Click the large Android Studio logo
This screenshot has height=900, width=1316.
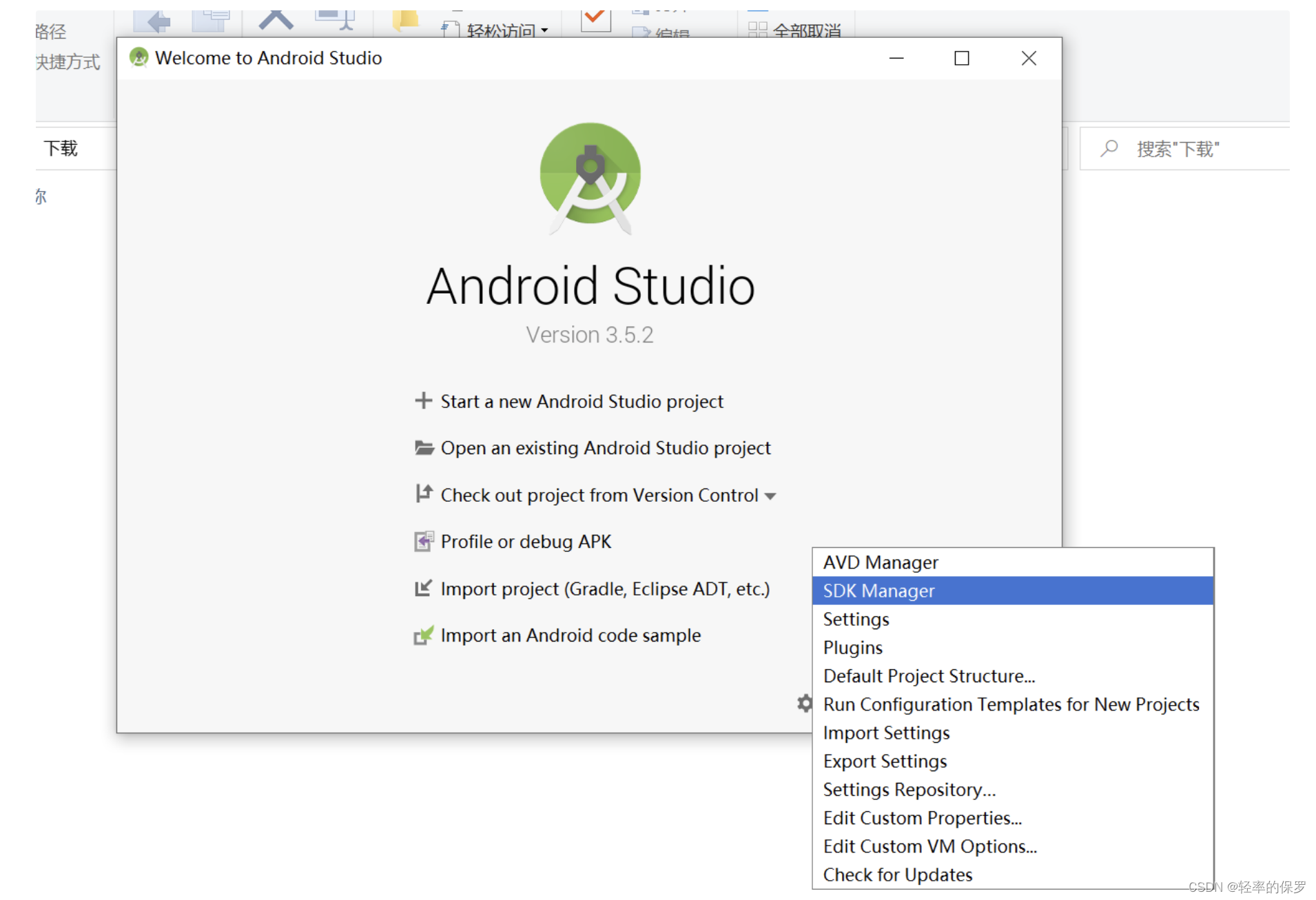[590, 178]
